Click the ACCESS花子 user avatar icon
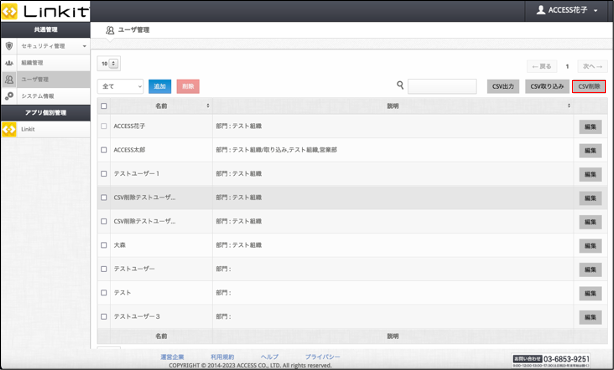Screen dimensions: 614x370 pyautogui.click(x=541, y=10)
